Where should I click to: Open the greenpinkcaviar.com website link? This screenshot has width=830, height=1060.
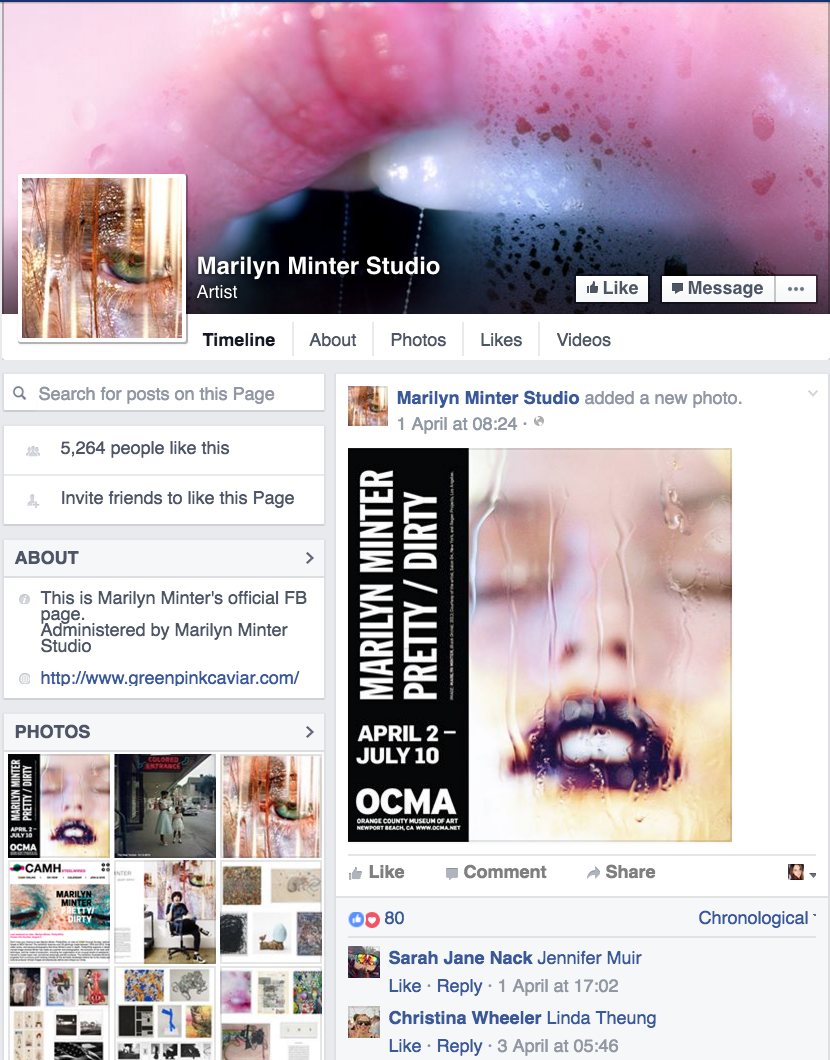170,678
